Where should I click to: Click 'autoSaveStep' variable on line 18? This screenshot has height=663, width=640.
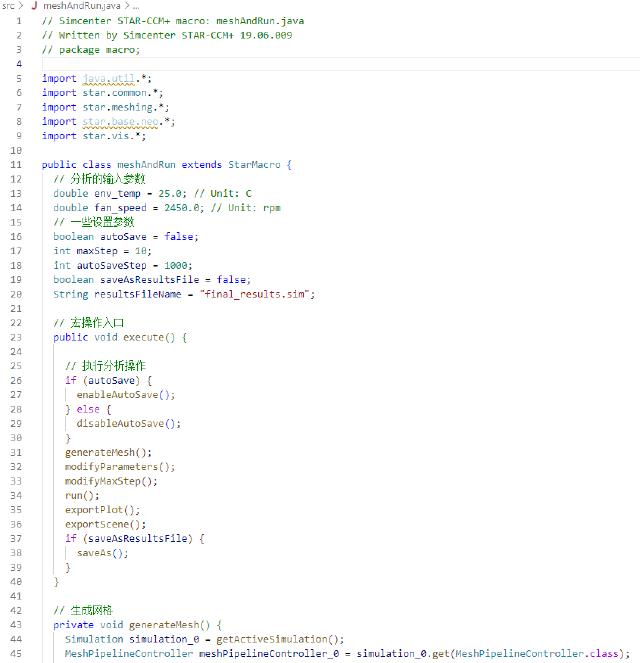(x=112, y=265)
